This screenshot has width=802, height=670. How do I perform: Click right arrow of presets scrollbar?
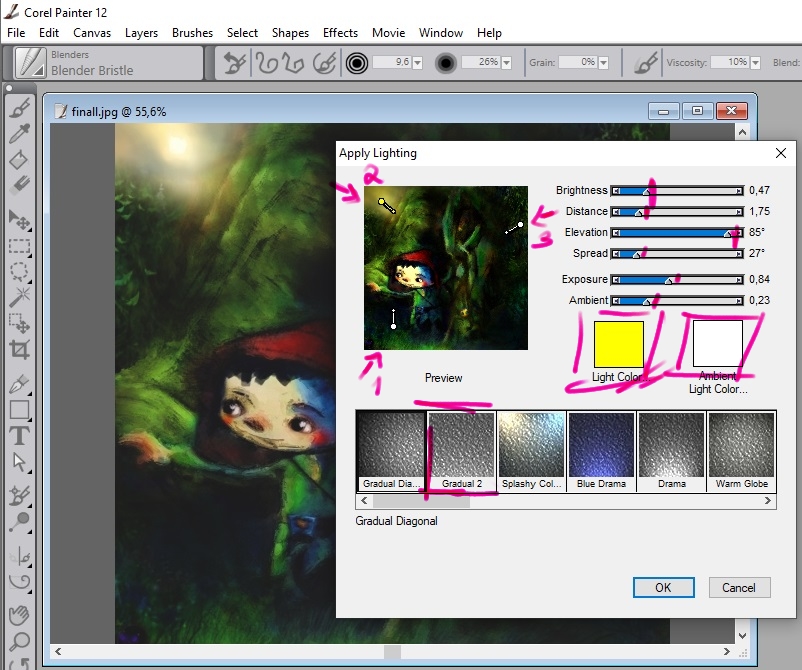pyautogui.click(x=768, y=501)
